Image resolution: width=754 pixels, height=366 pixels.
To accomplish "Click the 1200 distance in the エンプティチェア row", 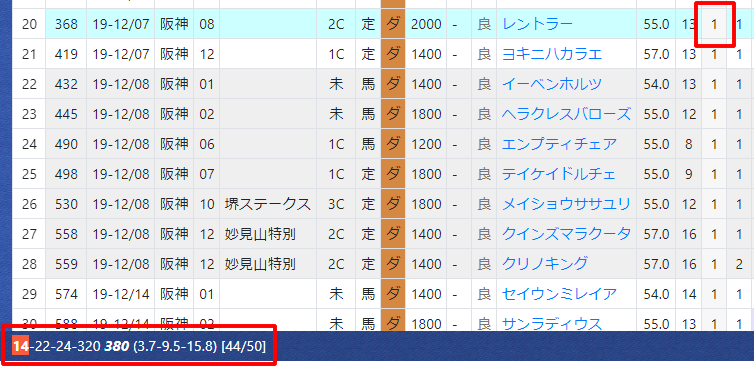I will [426, 144].
